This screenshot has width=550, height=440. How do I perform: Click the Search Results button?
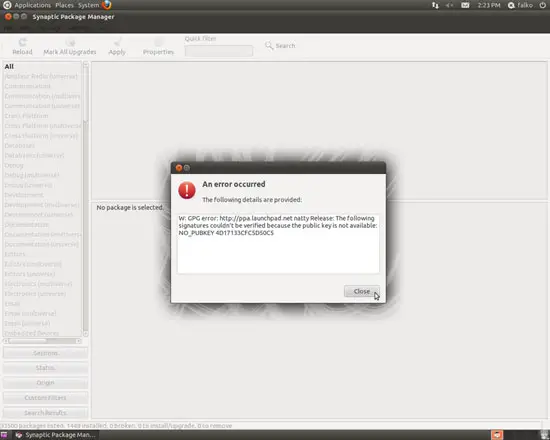[46, 413]
